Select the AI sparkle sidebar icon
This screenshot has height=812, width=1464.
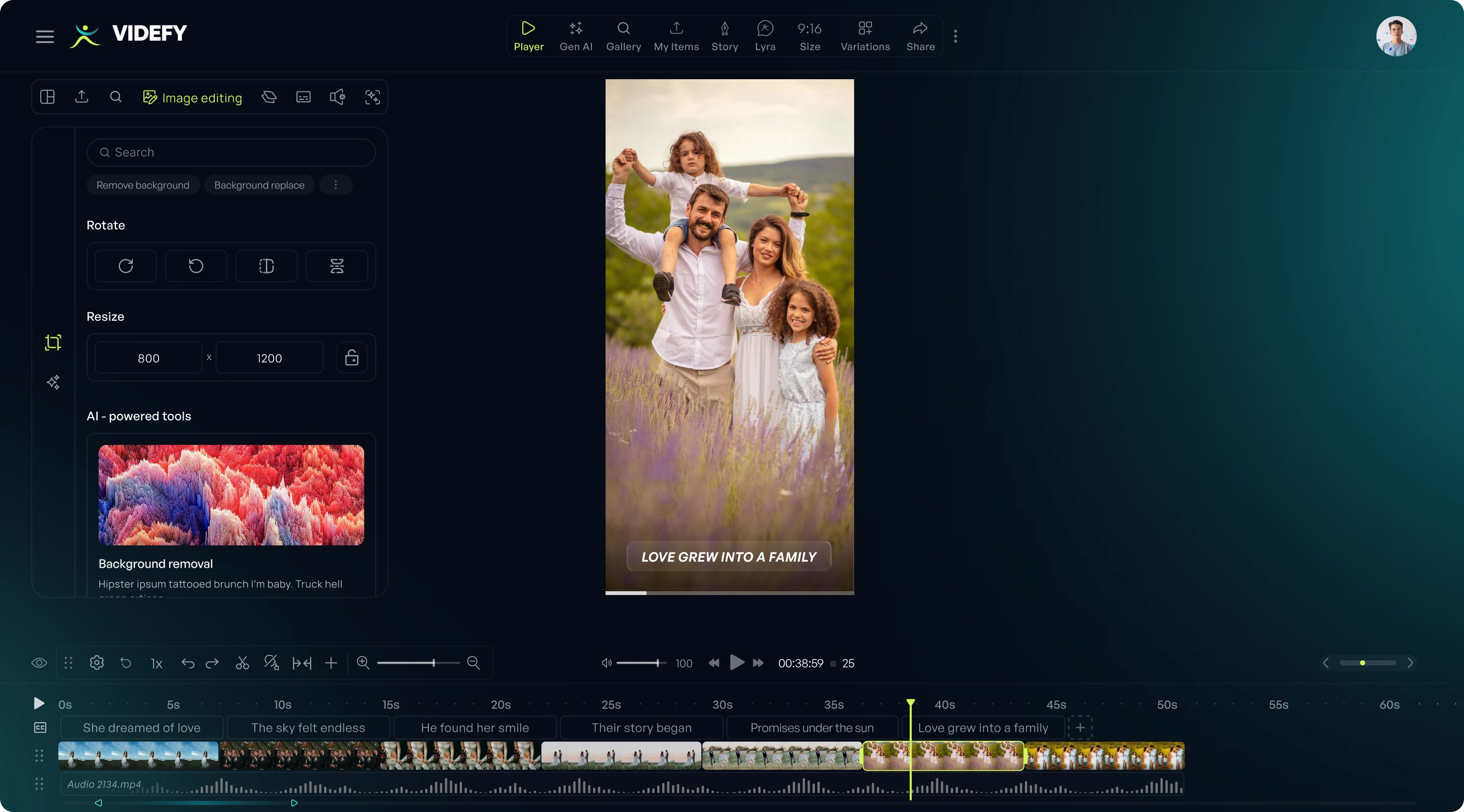(x=54, y=383)
